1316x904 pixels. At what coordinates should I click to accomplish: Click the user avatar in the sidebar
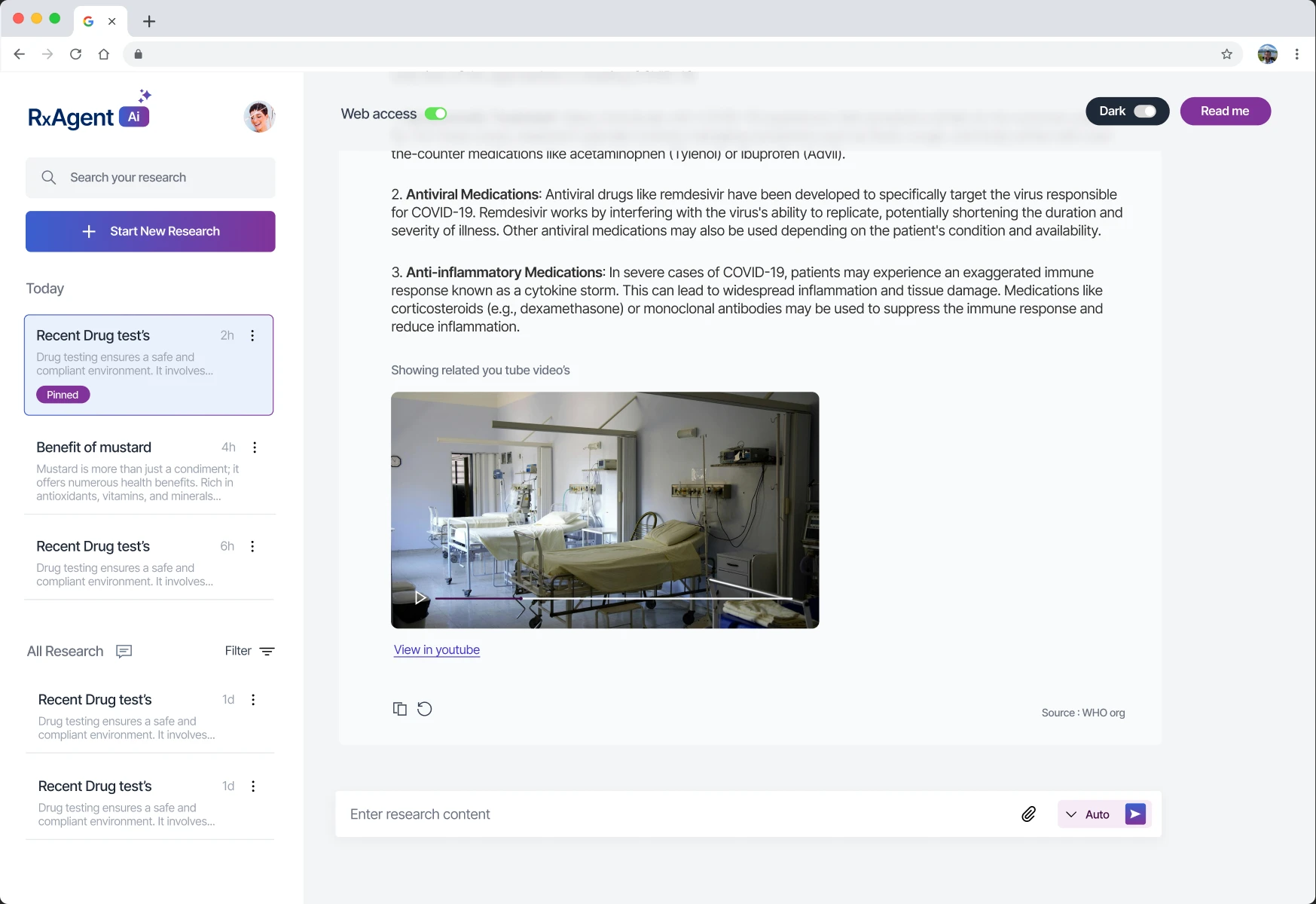coord(259,117)
